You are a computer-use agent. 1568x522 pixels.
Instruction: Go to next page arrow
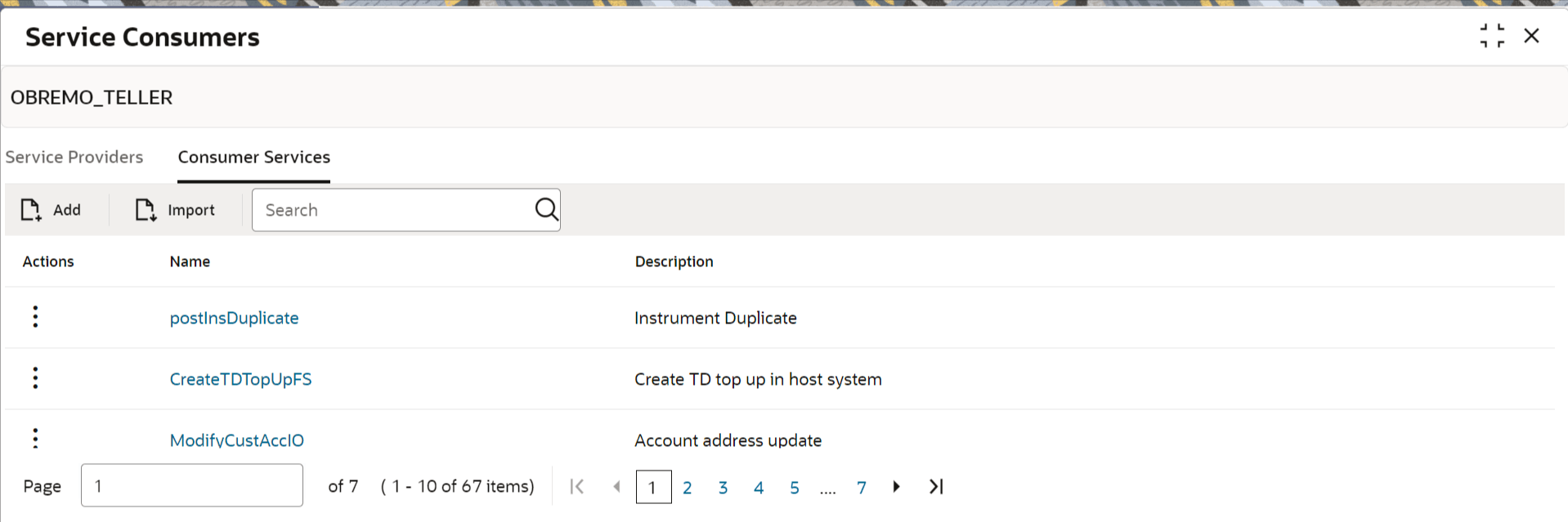896,487
